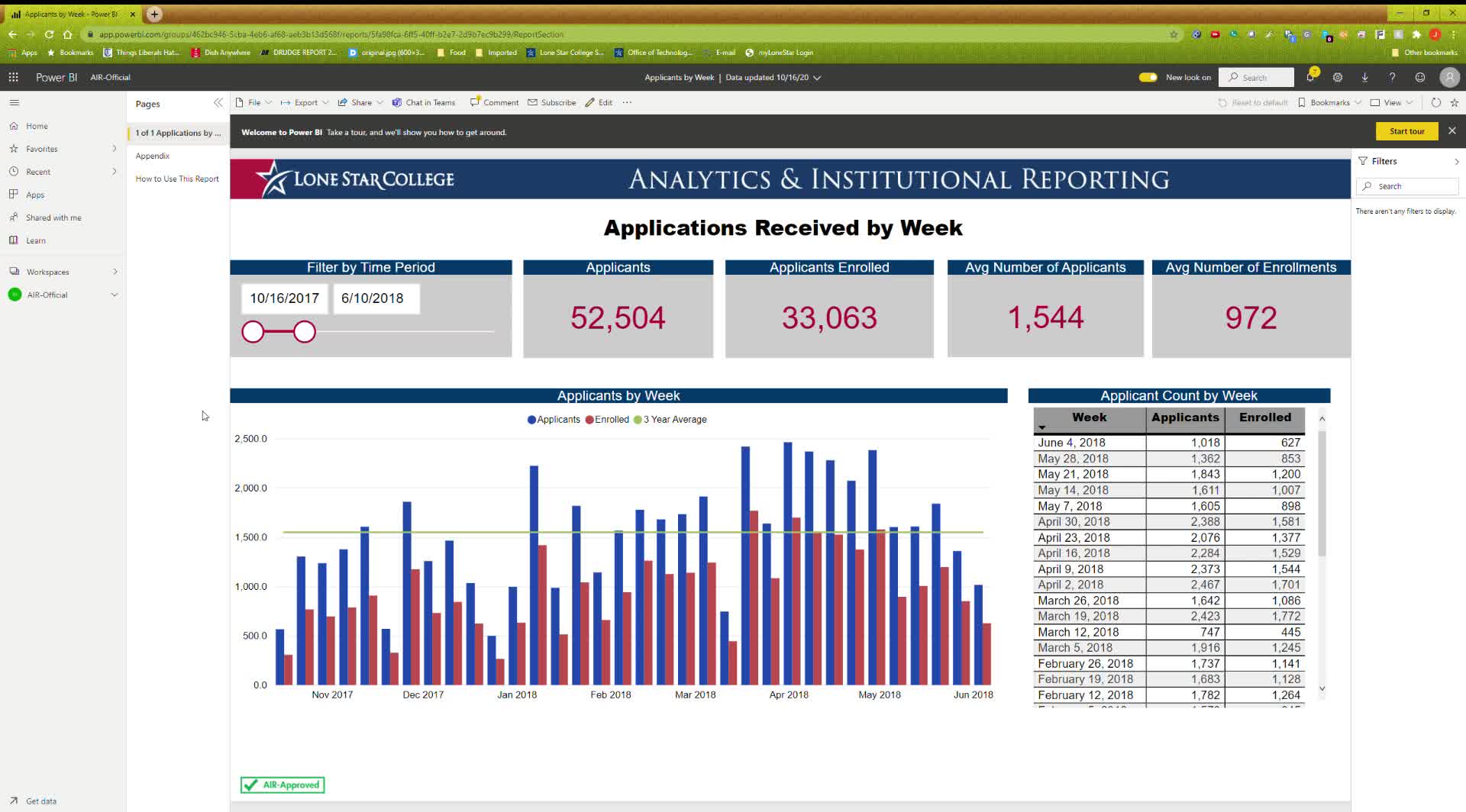1466x812 pixels.
Task: Open Power BI settings gear
Action: [x=1338, y=77]
